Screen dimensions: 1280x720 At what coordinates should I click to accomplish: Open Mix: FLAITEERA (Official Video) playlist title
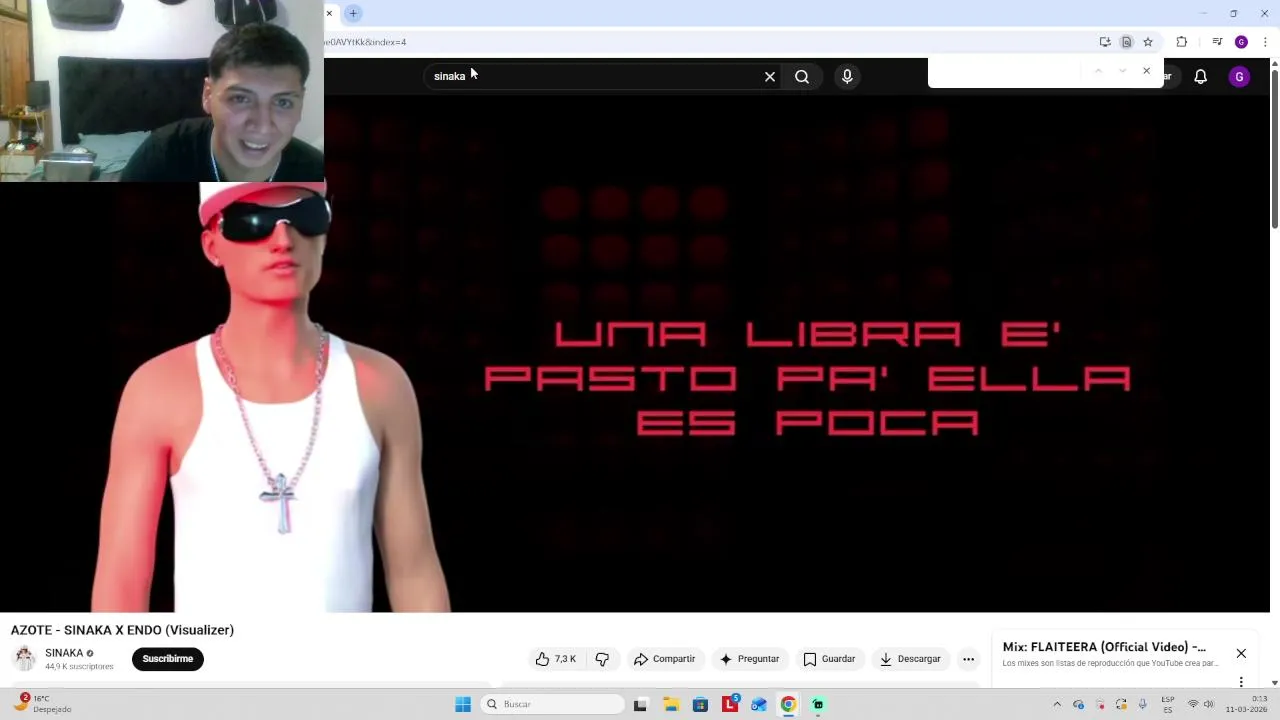tap(1104, 647)
